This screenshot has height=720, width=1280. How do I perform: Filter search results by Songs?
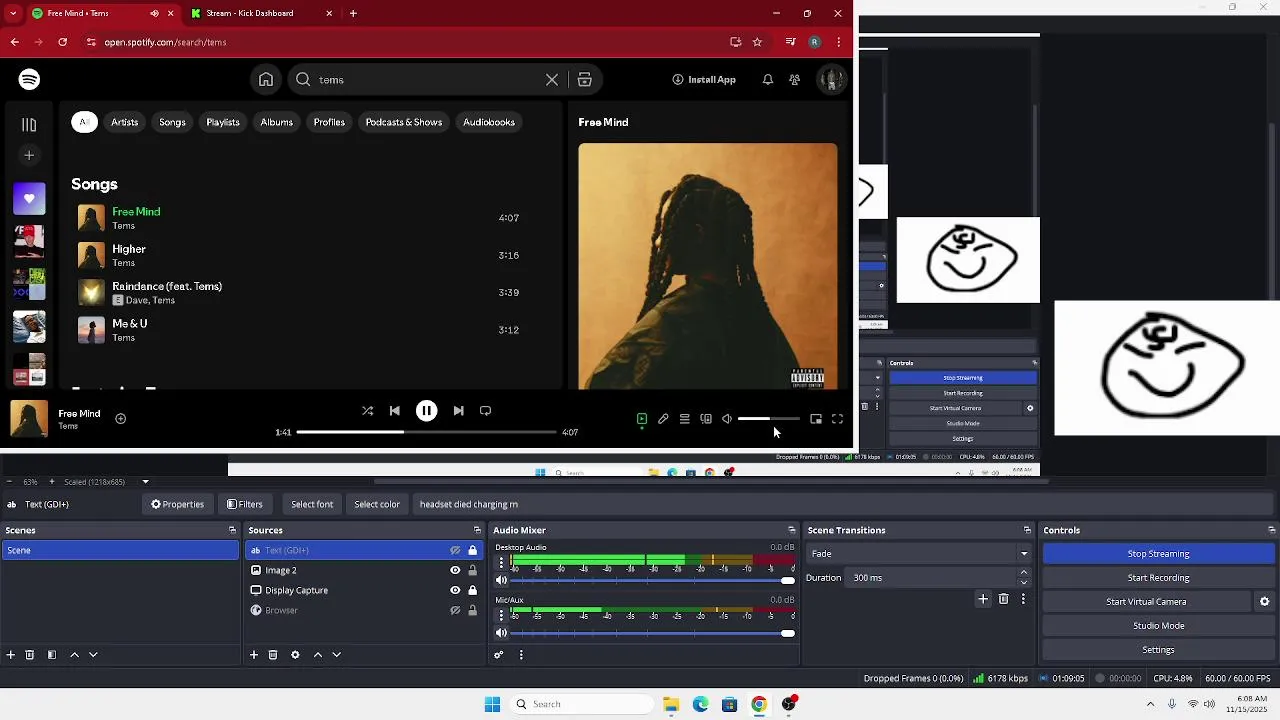pos(172,122)
